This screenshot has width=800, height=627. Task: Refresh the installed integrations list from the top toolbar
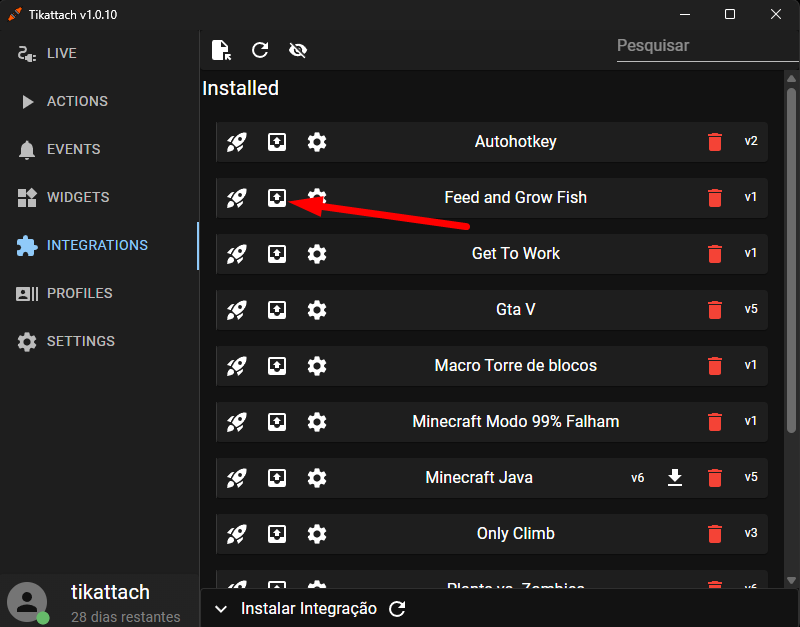point(260,50)
